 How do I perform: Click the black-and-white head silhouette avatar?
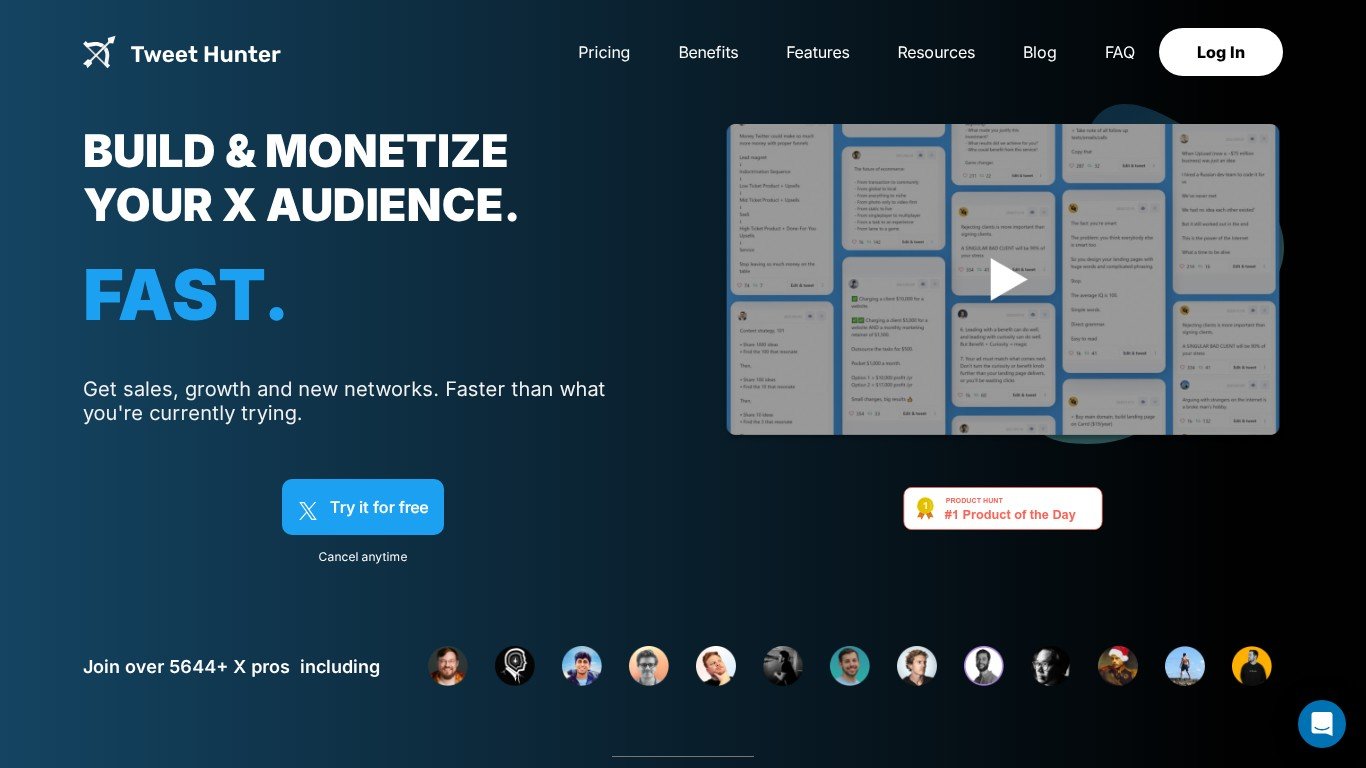(515, 666)
